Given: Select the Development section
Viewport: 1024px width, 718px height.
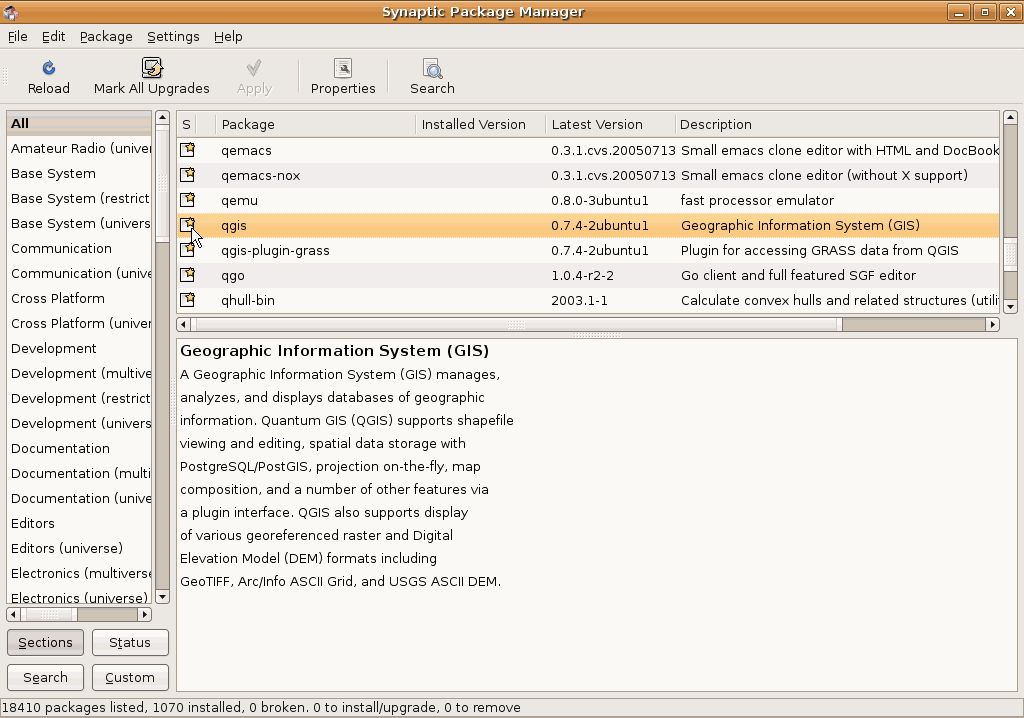Looking at the screenshot, I should click(79, 348).
